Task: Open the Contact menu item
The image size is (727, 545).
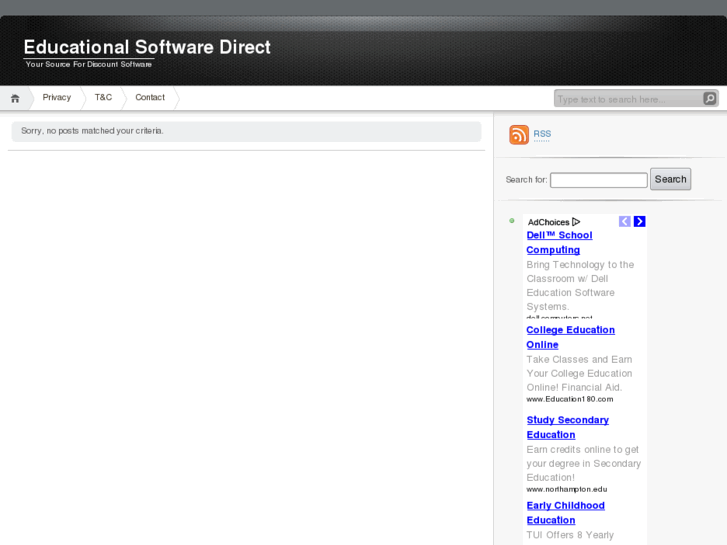Action: (150, 97)
